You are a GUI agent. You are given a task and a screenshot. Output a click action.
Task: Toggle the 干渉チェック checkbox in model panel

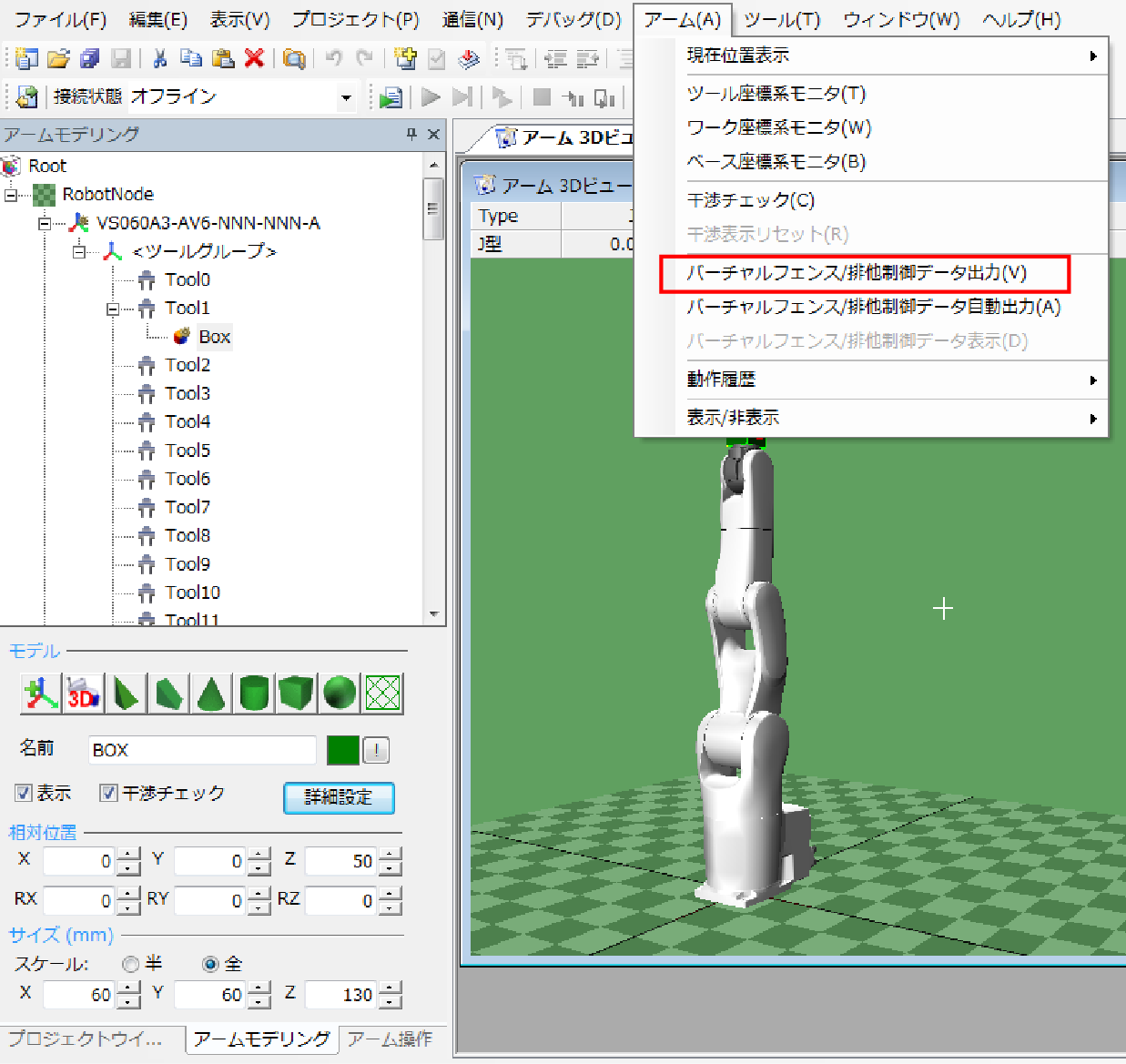[x=108, y=793]
